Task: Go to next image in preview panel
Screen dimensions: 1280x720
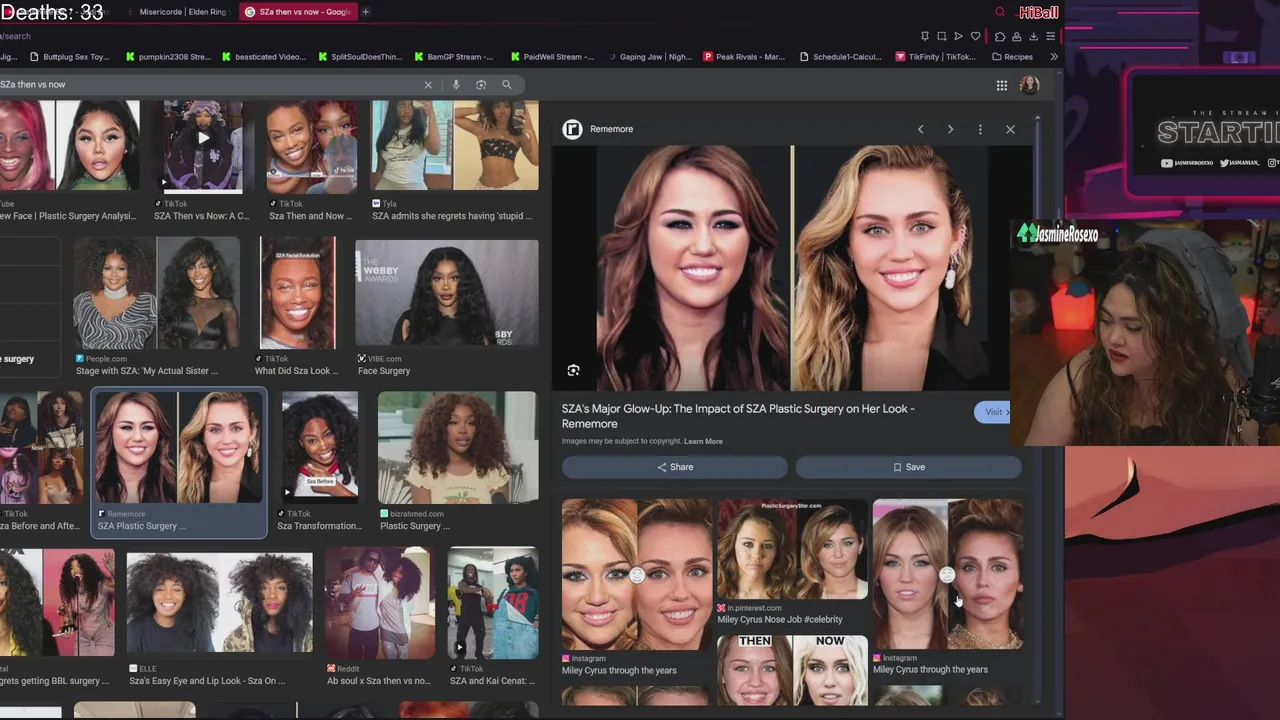Action: pyautogui.click(x=950, y=129)
